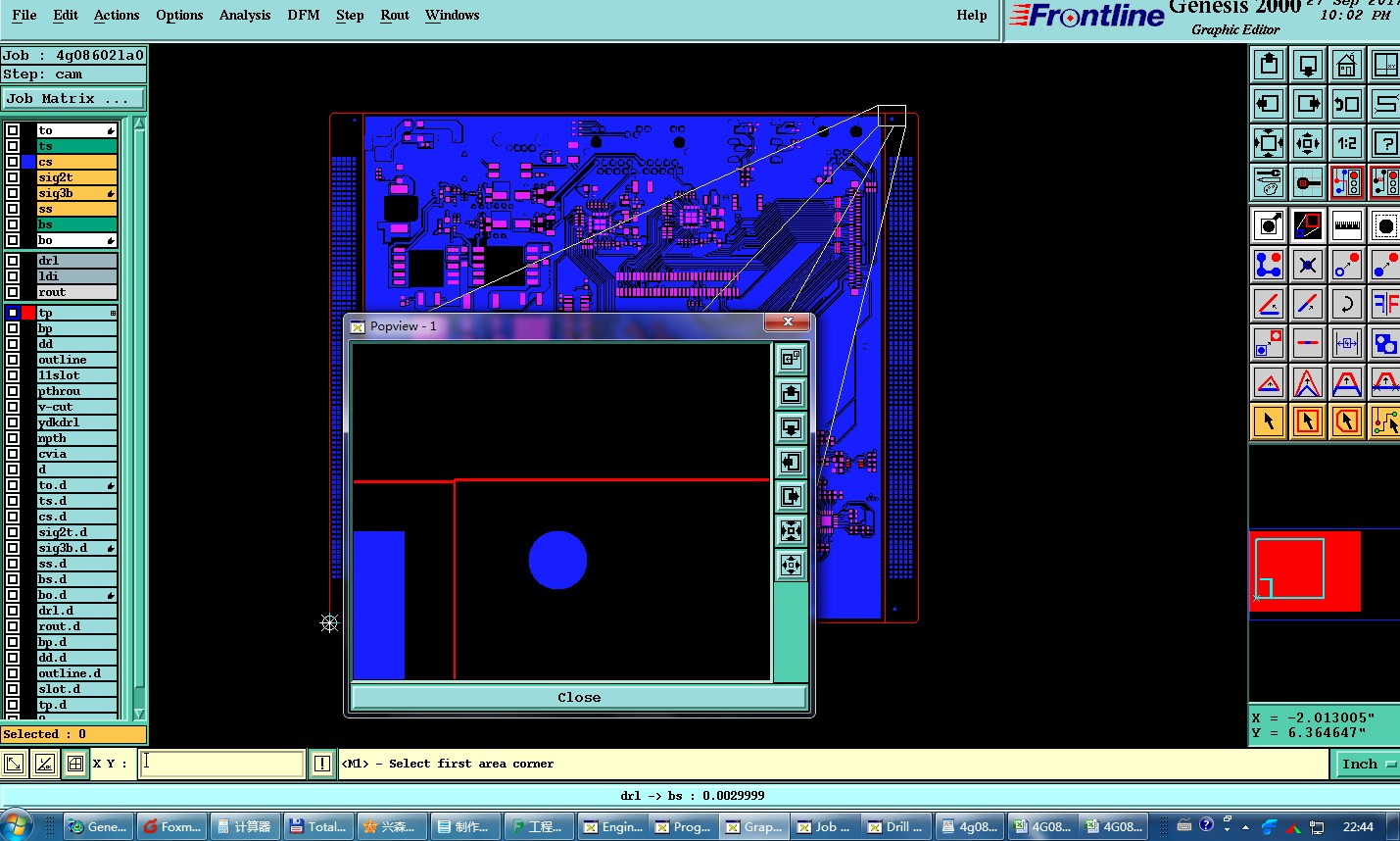Image resolution: width=1400 pixels, height=841 pixels.
Task: Click the Popview pan up icon
Action: 791,394
